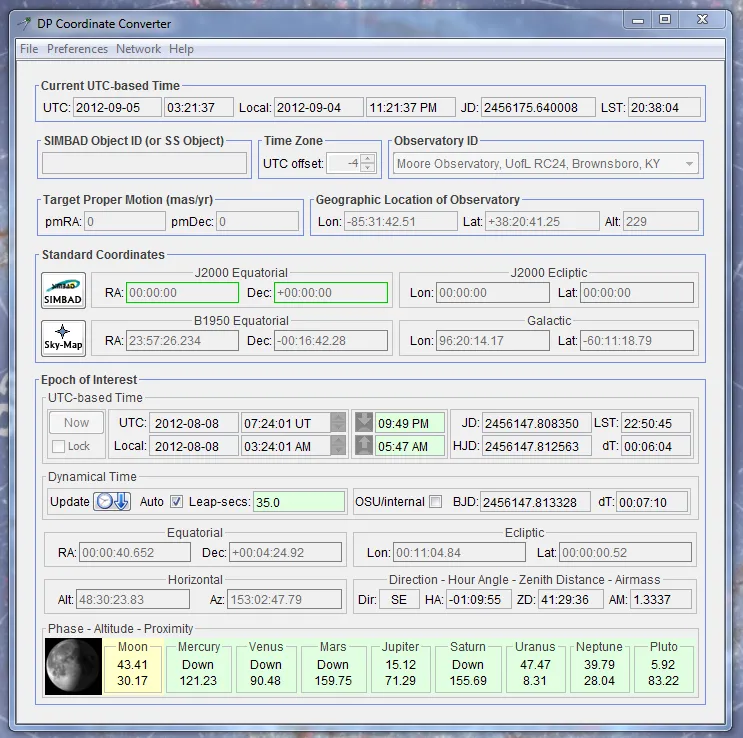Viewport: 743px width, 738px height.
Task: Adjust the UTC offset spinner
Action: point(368,163)
